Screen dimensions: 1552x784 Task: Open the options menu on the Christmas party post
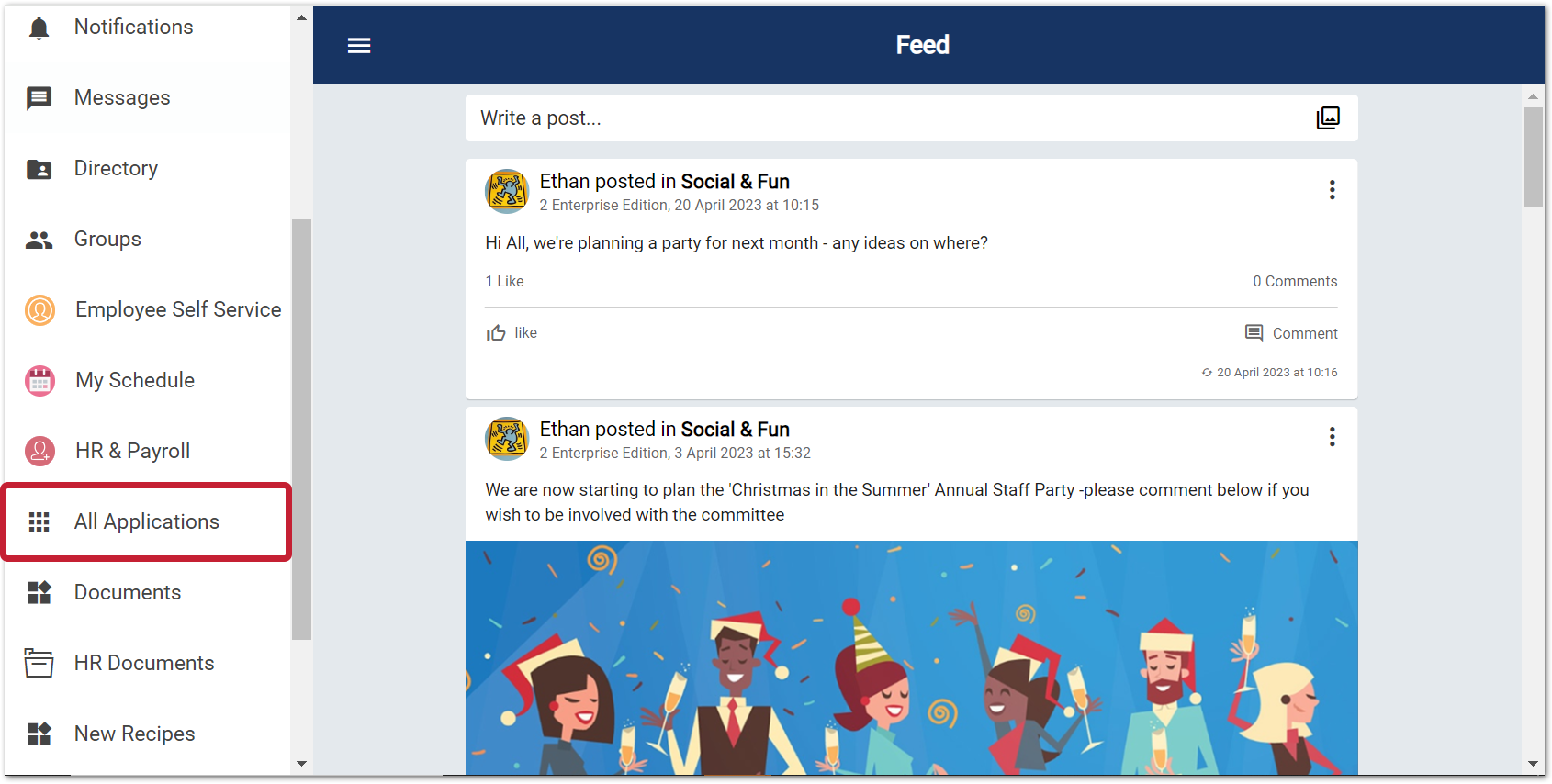coord(1332,437)
